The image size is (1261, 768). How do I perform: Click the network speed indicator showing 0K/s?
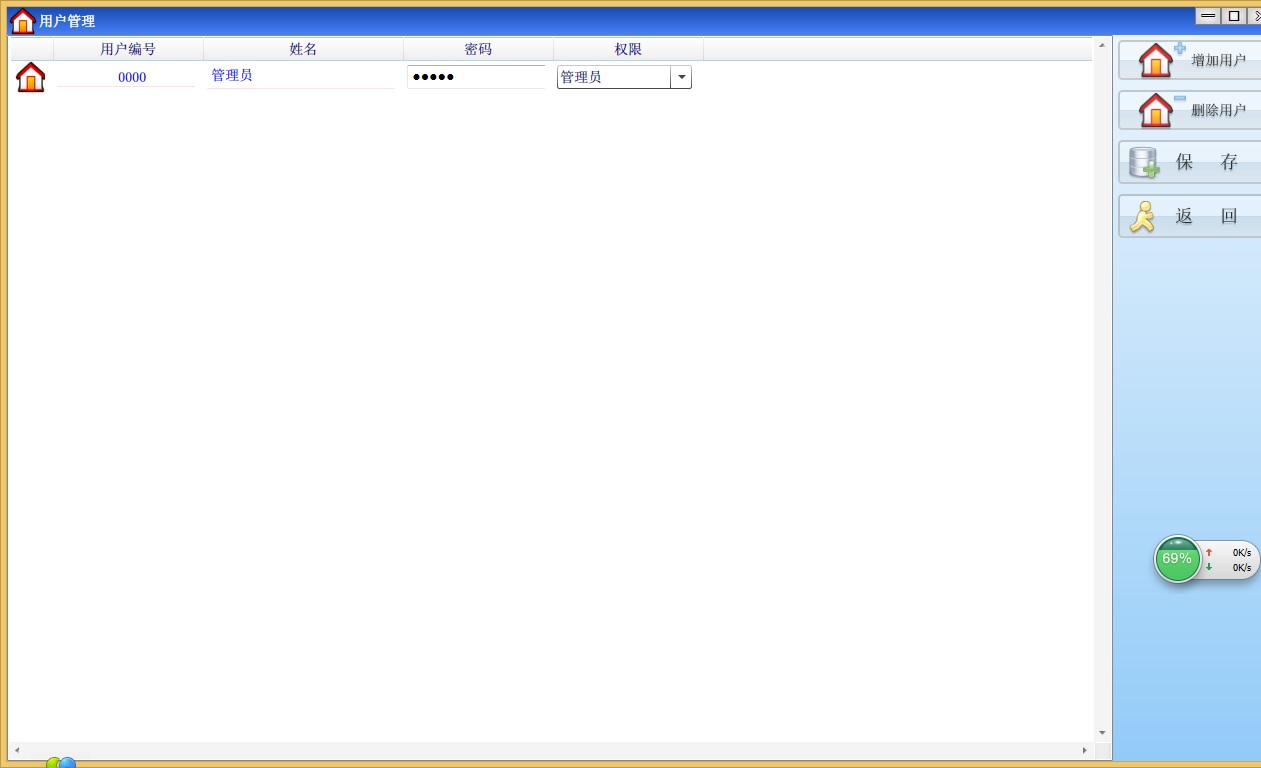click(x=1230, y=560)
